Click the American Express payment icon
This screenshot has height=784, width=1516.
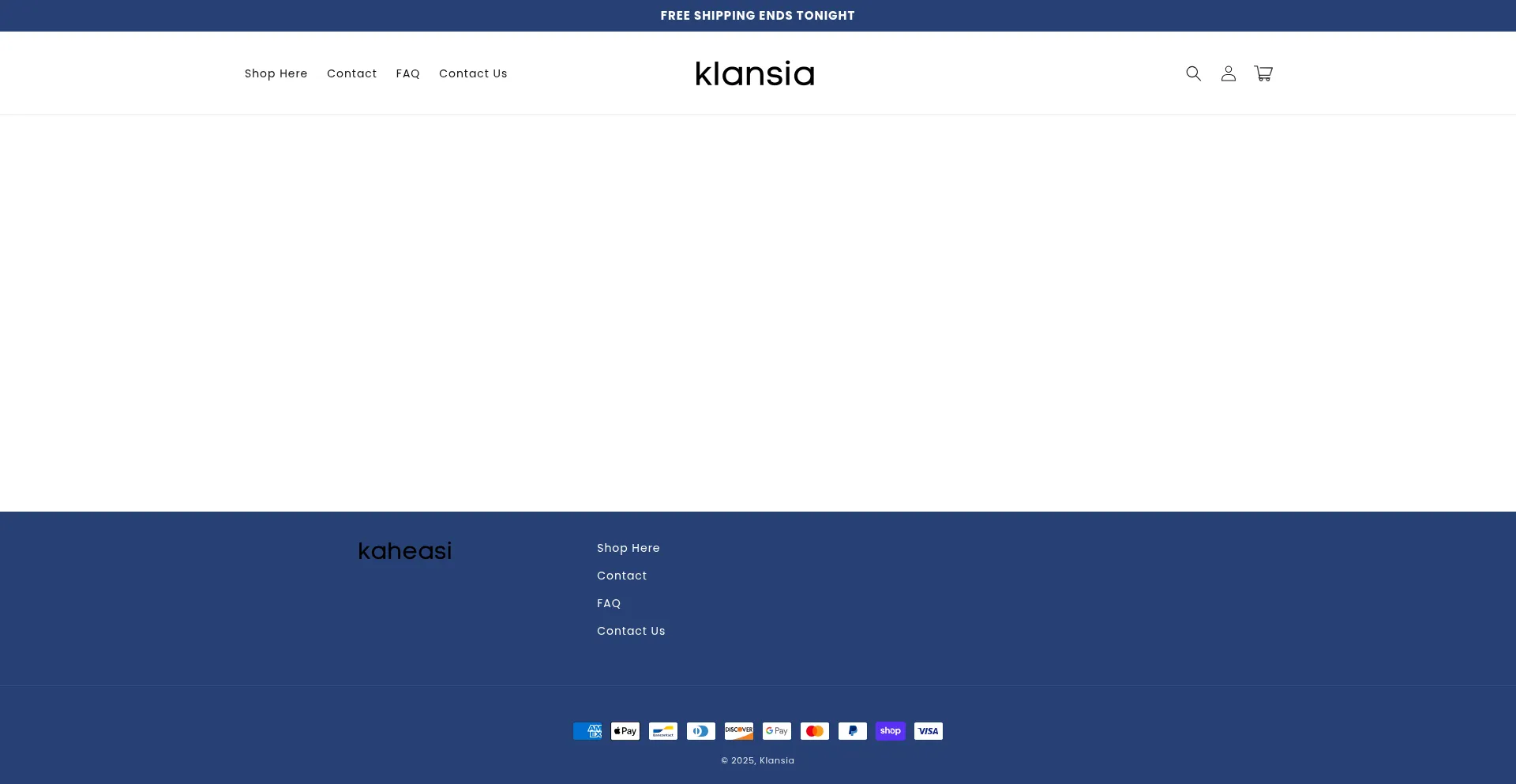tap(587, 731)
